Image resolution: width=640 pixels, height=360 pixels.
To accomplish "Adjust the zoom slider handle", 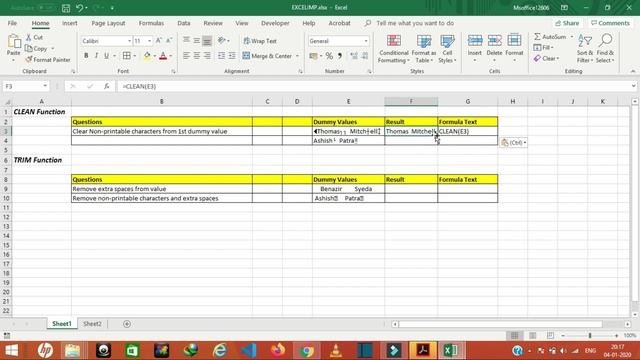I will (x=590, y=336).
